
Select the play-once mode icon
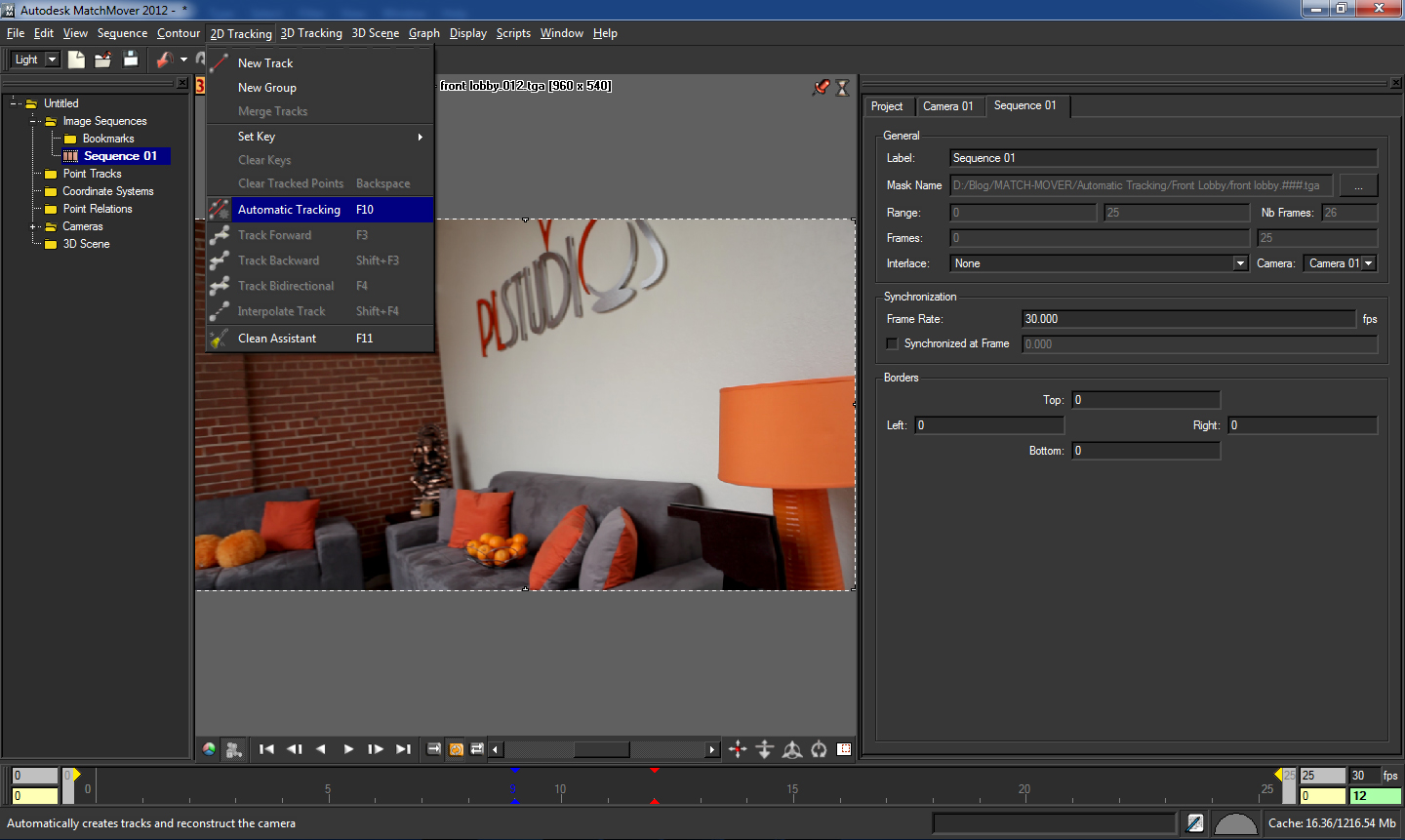[x=434, y=749]
